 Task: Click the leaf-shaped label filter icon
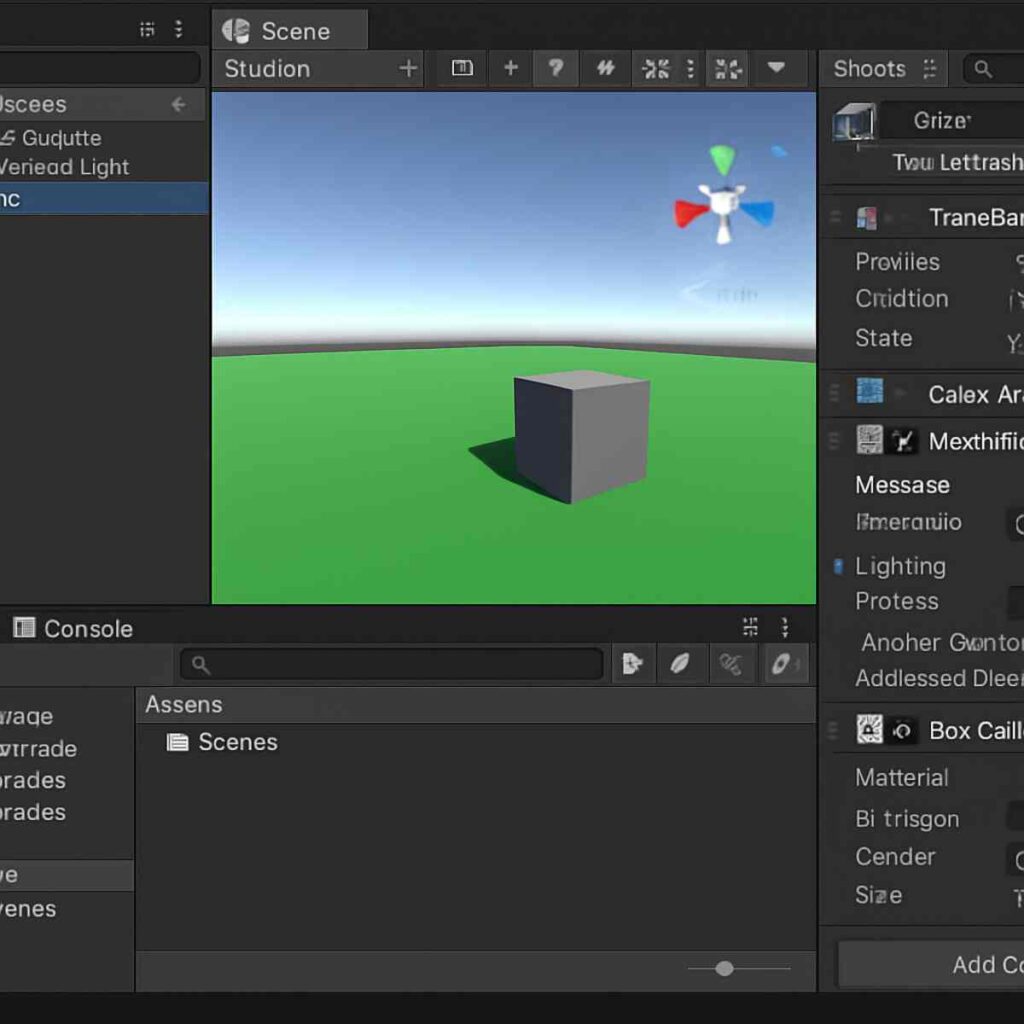[x=680, y=664]
